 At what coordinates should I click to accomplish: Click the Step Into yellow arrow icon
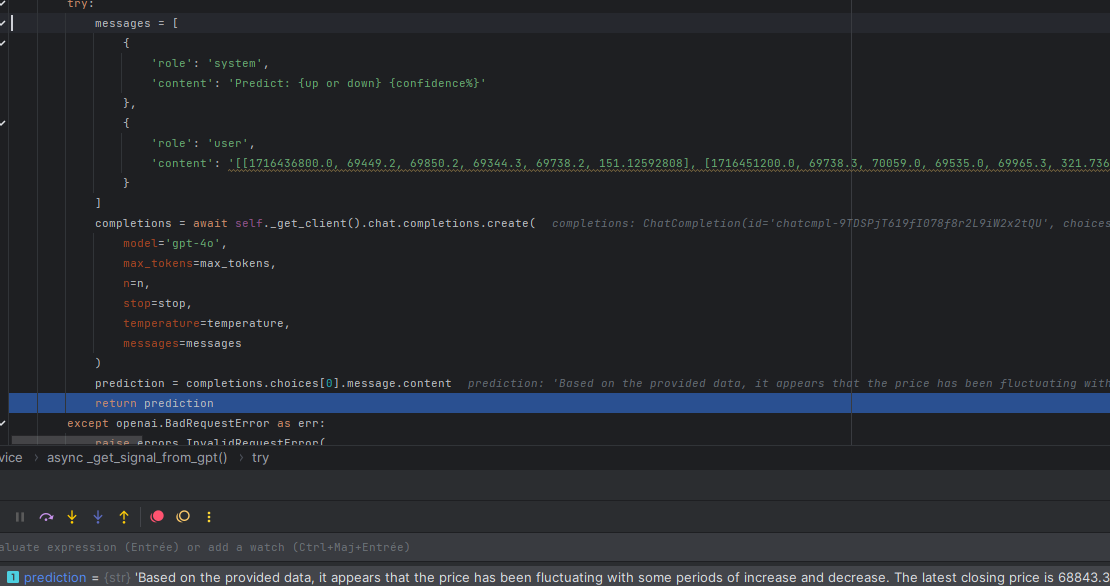[x=71, y=516]
